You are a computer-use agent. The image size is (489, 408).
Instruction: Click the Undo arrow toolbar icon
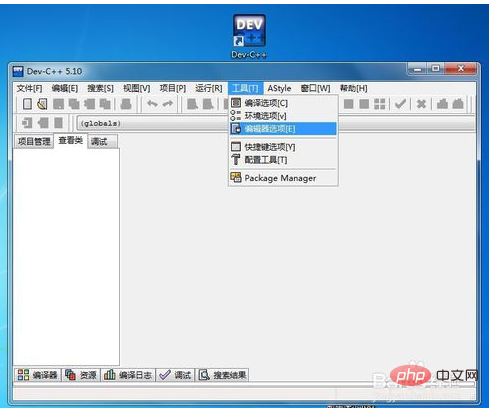point(152,104)
